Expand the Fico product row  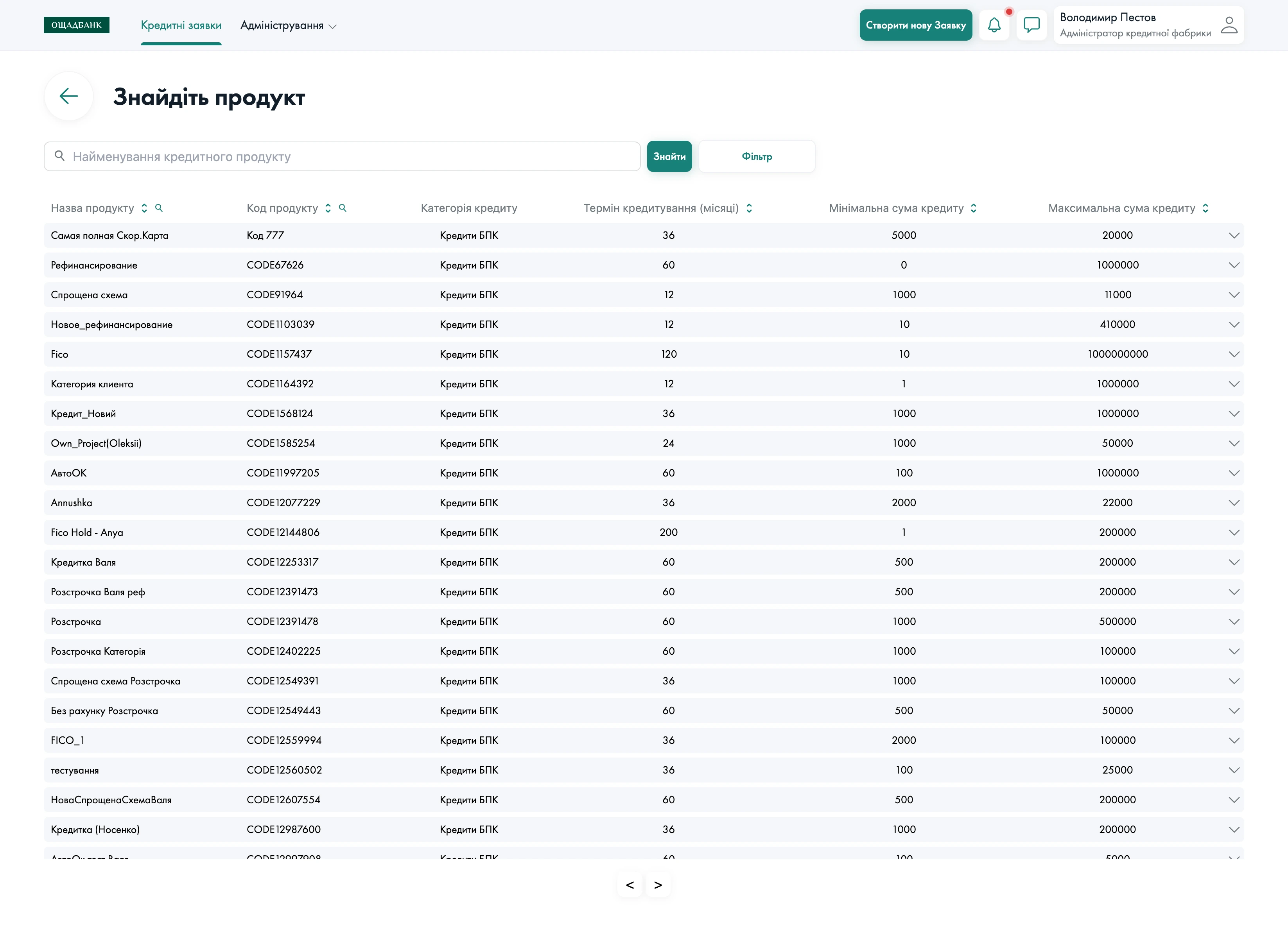[1234, 354]
